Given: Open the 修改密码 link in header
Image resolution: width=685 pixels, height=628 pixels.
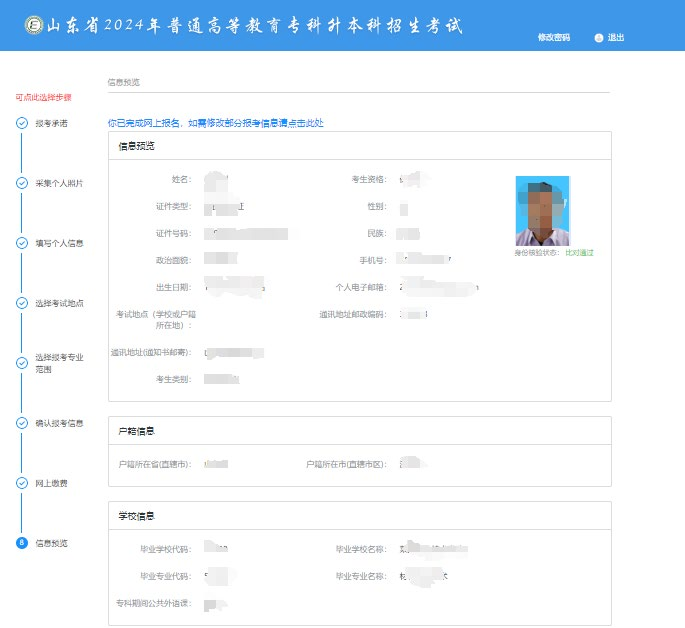Looking at the screenshot, I should tap(553, 38).
